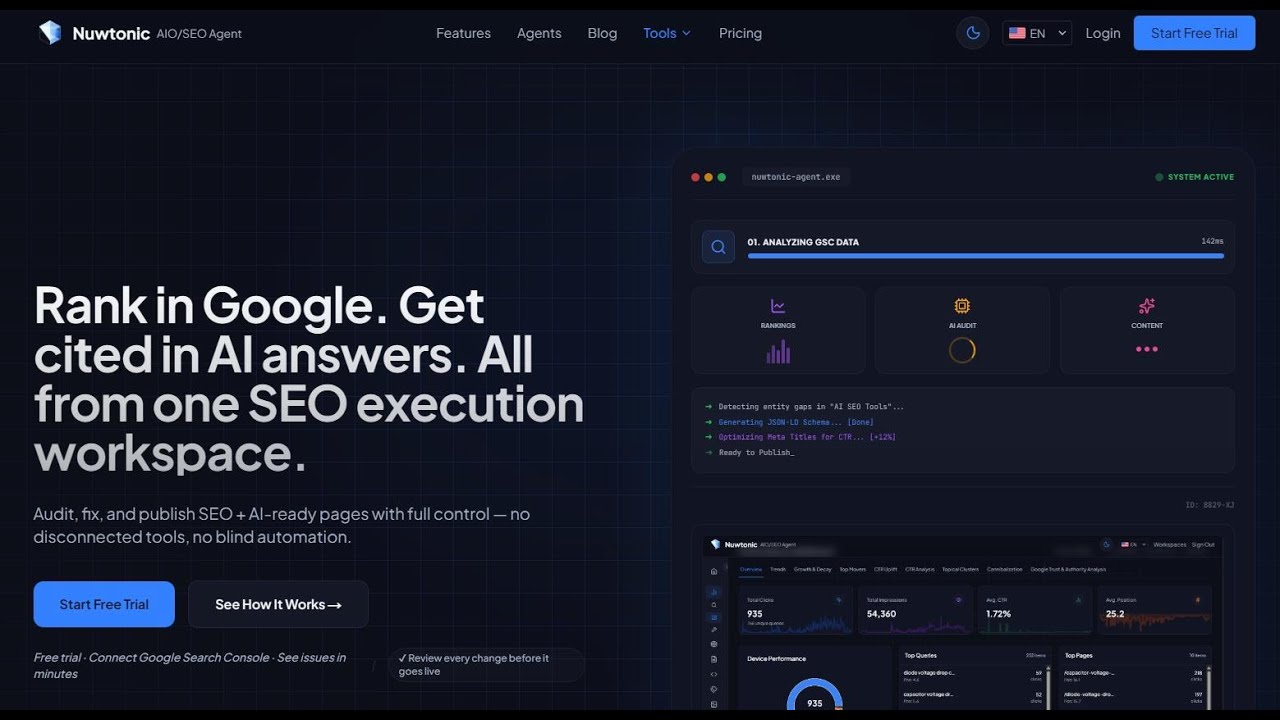
Task: Select the Top Movers tab
Action: [853, 569]
